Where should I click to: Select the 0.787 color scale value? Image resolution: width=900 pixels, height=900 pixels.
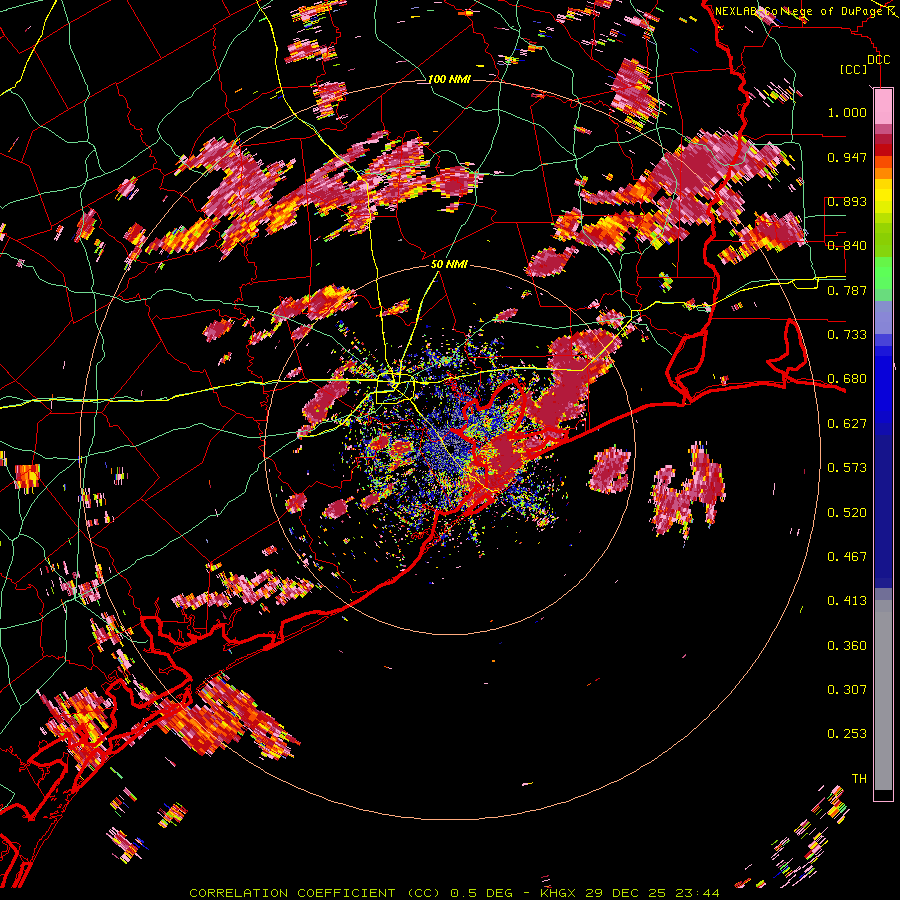(x=847, y=290)
